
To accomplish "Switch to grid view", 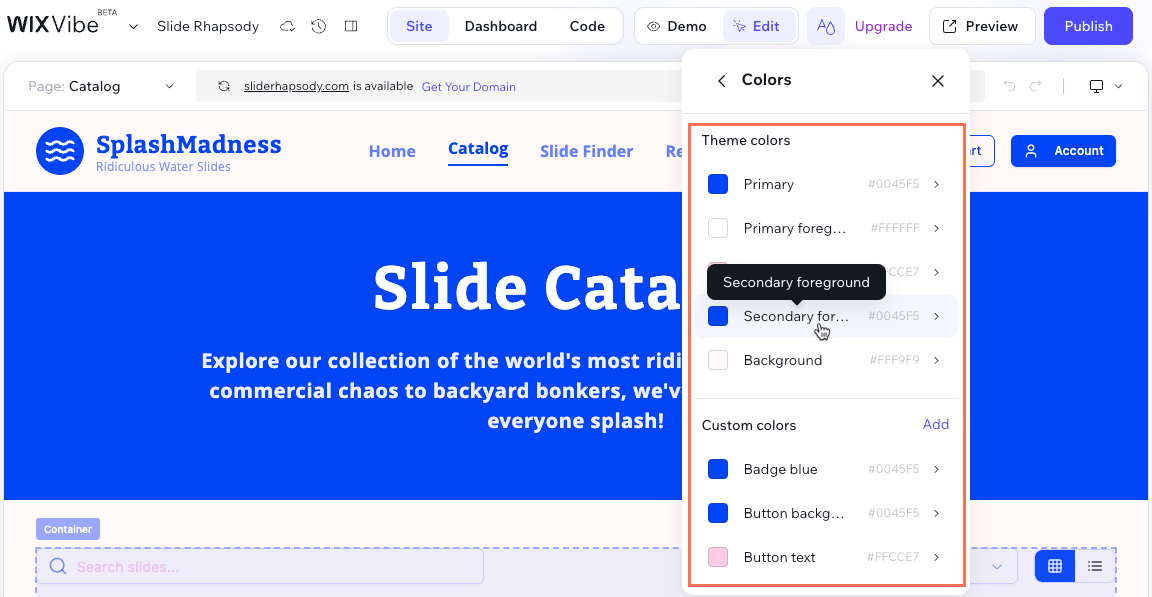I will tap(1054, 567).
